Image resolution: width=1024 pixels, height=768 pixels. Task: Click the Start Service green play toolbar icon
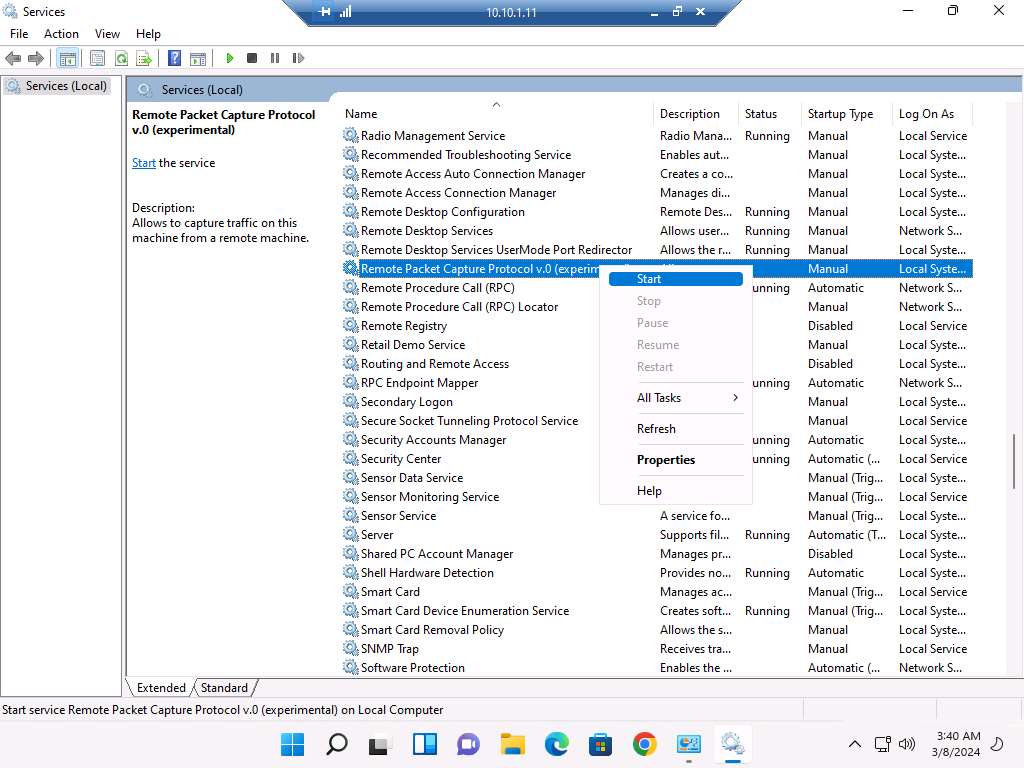[230, 59]
